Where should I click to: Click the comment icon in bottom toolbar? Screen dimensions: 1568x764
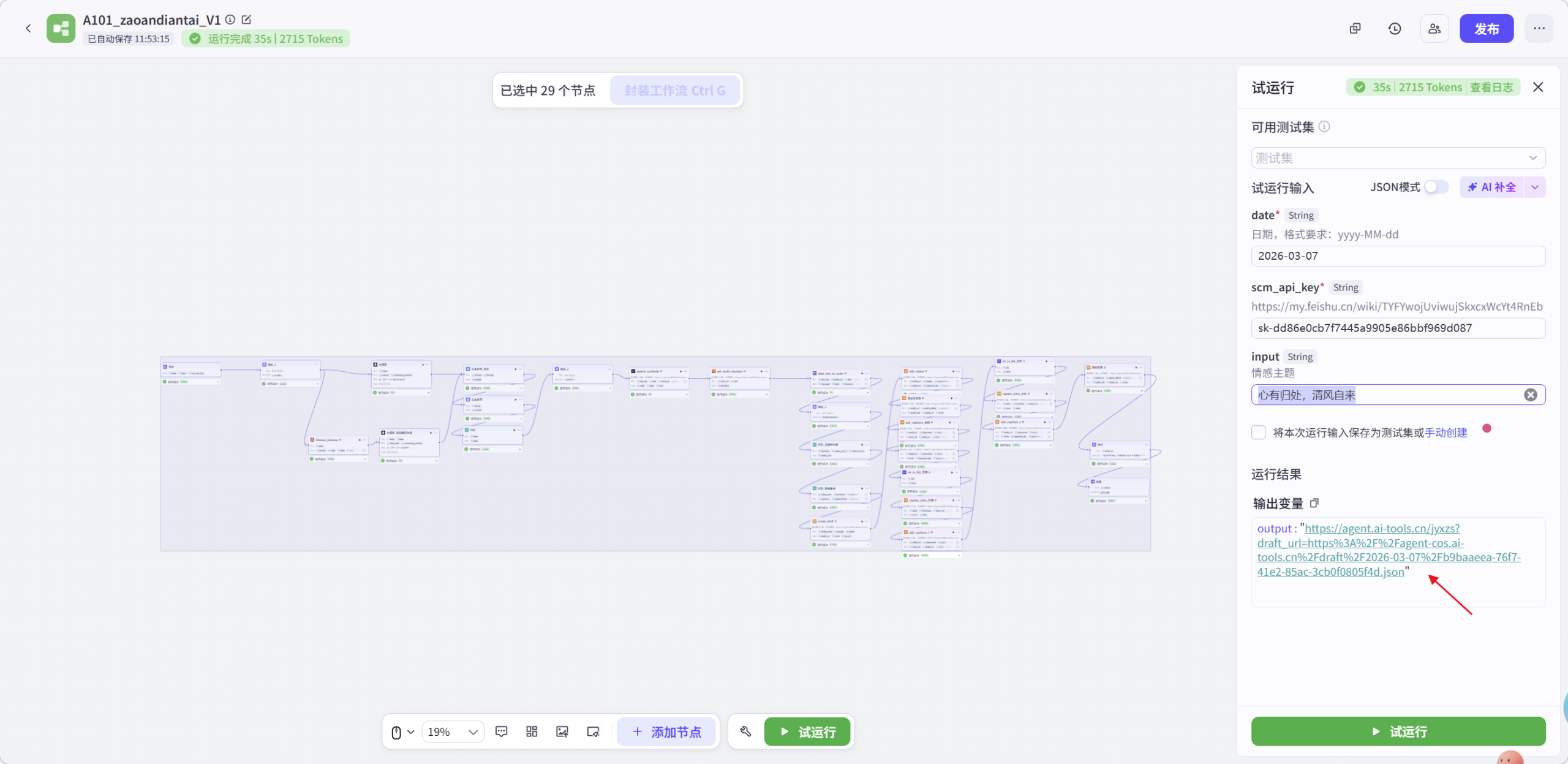(501, 732)
